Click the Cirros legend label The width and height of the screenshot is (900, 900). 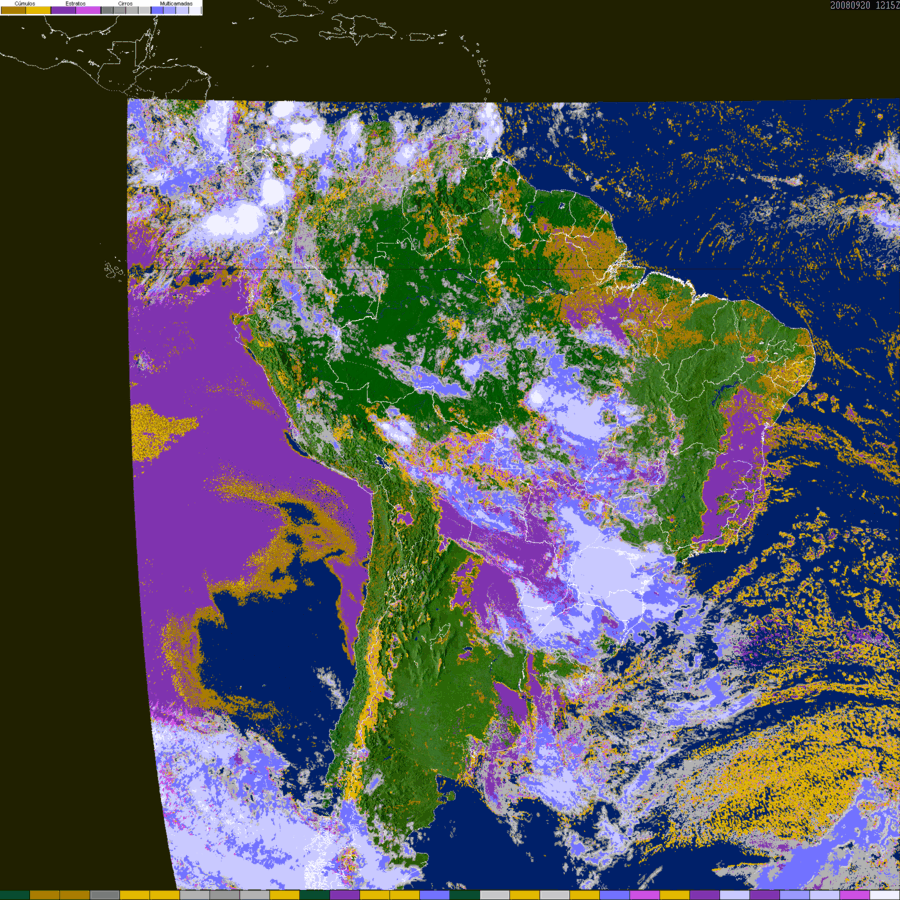coord(125,3)
